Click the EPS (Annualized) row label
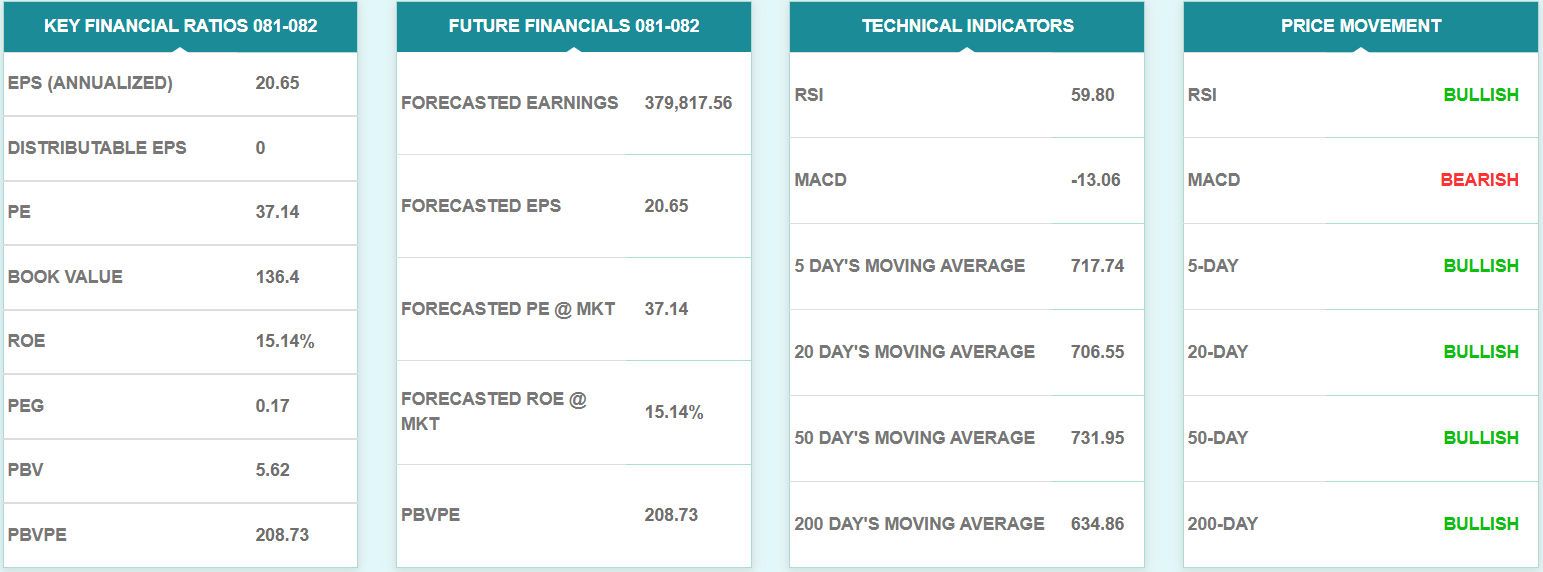1543x572 pixels. click(90, 83)
